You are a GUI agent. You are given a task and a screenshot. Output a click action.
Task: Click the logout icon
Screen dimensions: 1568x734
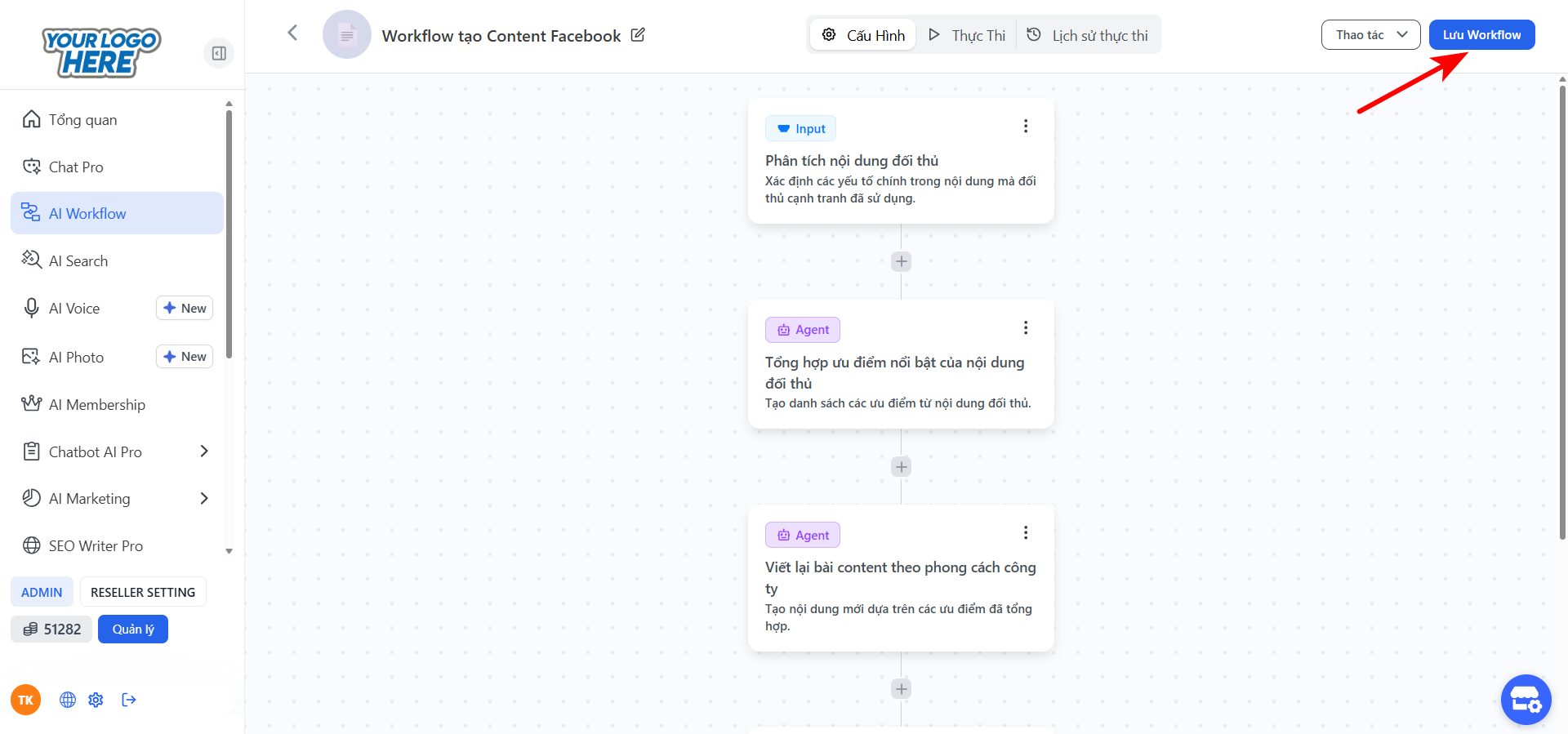129,700
